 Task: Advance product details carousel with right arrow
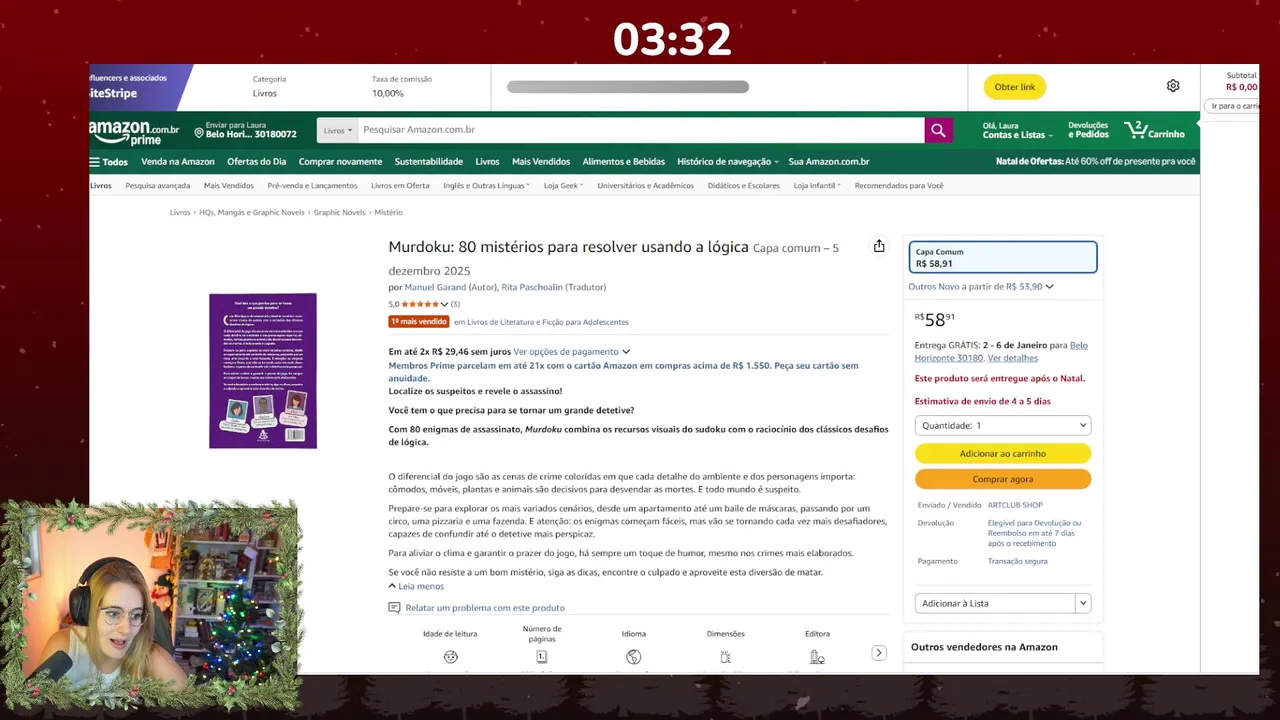(x=878, y=653)
